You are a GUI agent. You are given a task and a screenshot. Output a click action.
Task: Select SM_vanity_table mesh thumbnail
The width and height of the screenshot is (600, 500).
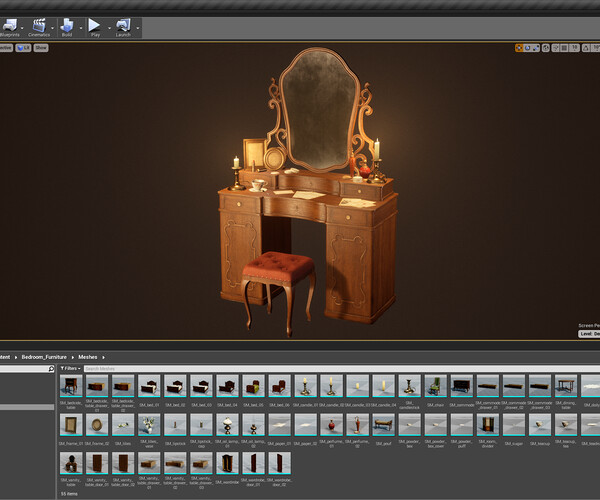point(71,463)
